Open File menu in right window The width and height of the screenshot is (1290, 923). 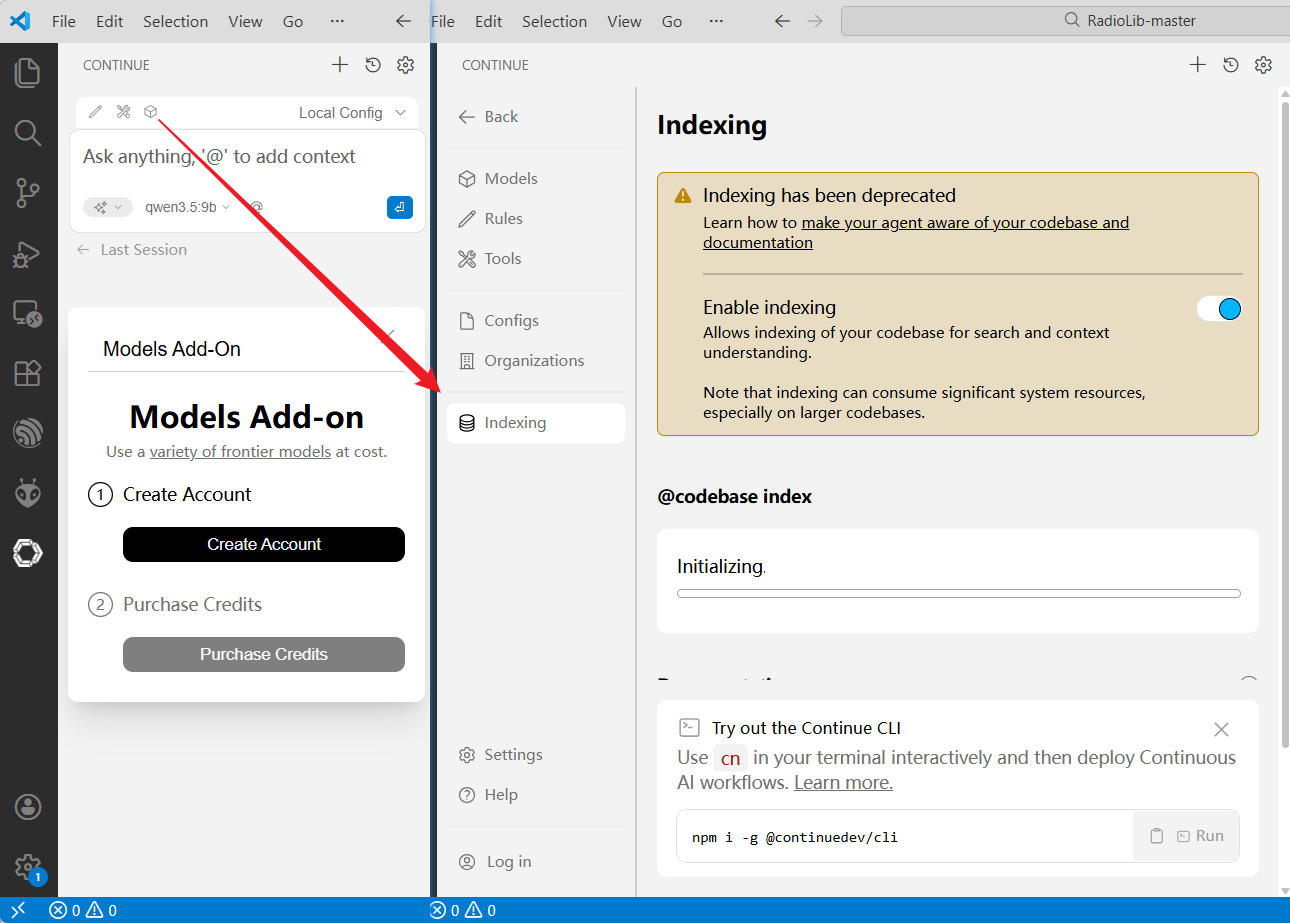tap(443, 21)
